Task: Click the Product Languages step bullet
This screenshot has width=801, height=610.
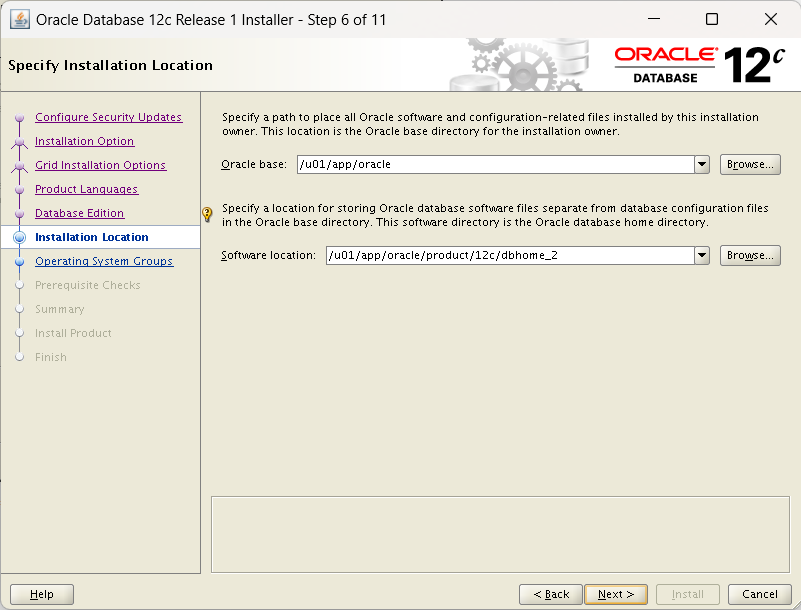Action: tap(19, 190)
